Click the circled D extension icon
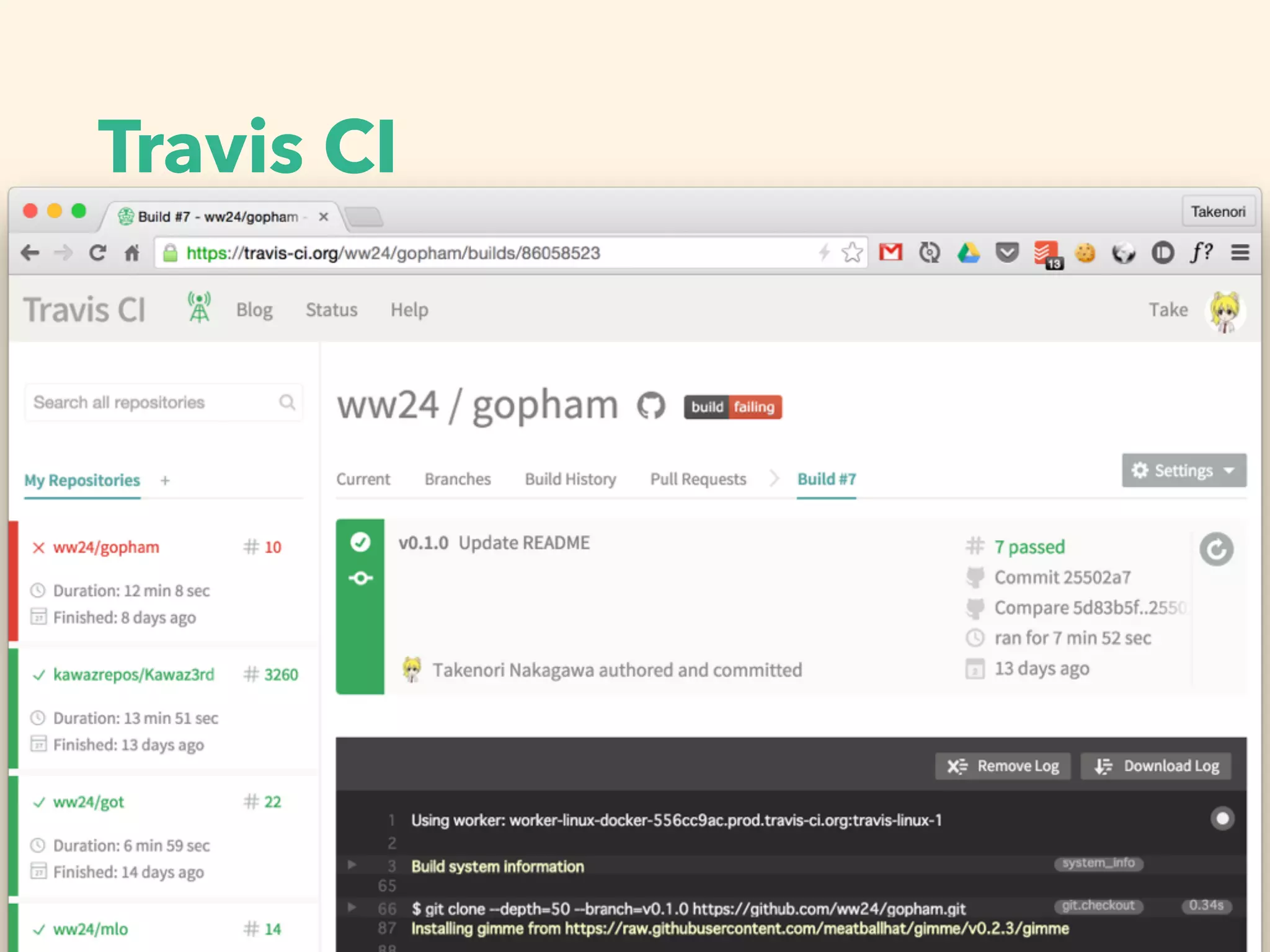1270x952 pixels. click(1163, 253)
